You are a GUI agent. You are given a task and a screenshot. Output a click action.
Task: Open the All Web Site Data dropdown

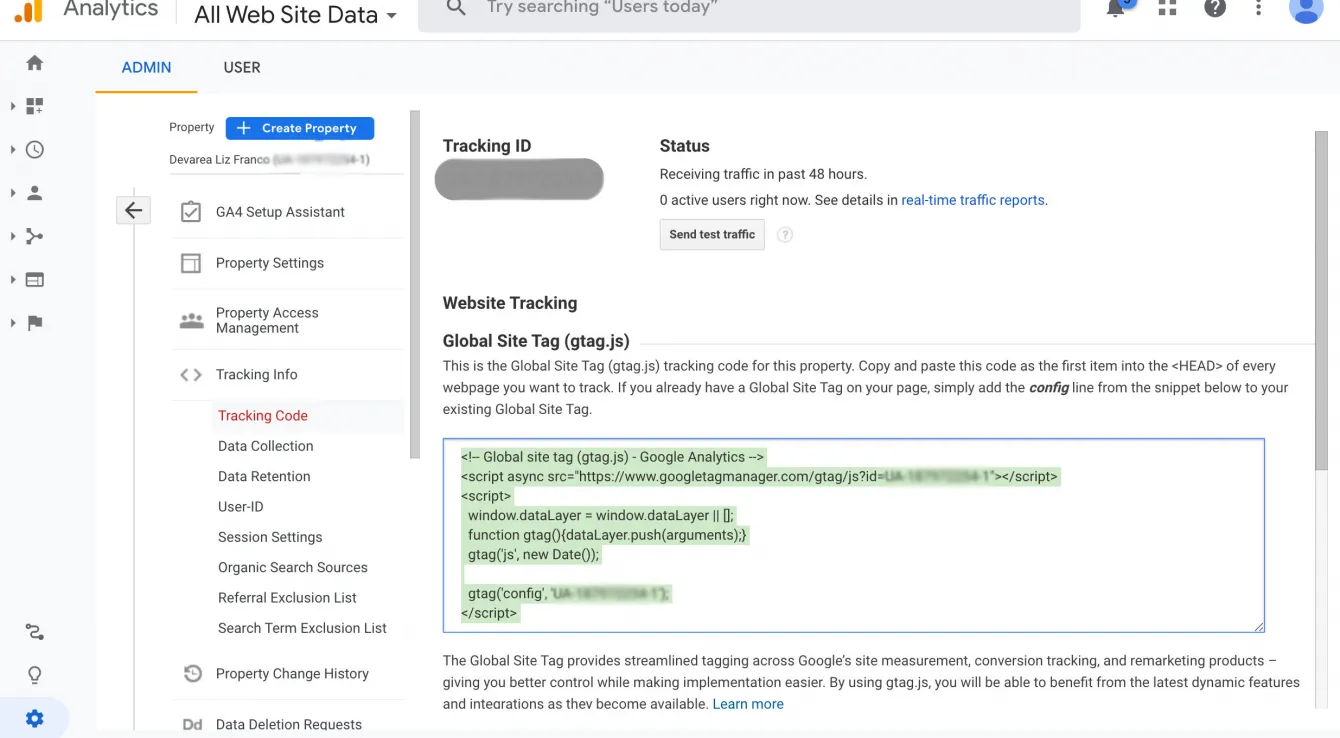coord(295,15)
